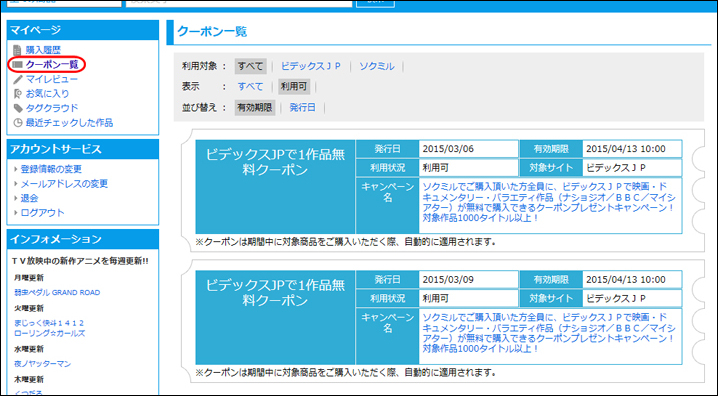Click campaign description link of 2015/03/06 coupon
Screen dimensions: 718x396
548,203
